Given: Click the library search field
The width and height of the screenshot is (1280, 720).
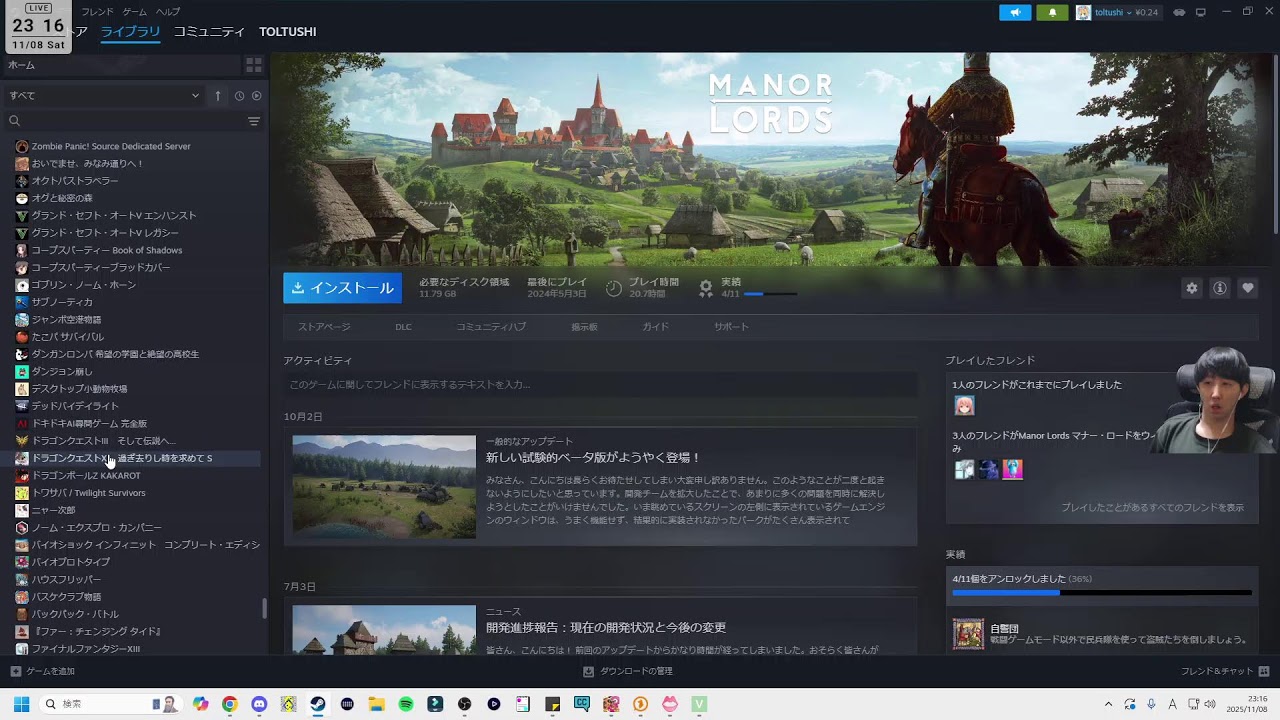Looking at the screenshot, I should coord(124,121).
